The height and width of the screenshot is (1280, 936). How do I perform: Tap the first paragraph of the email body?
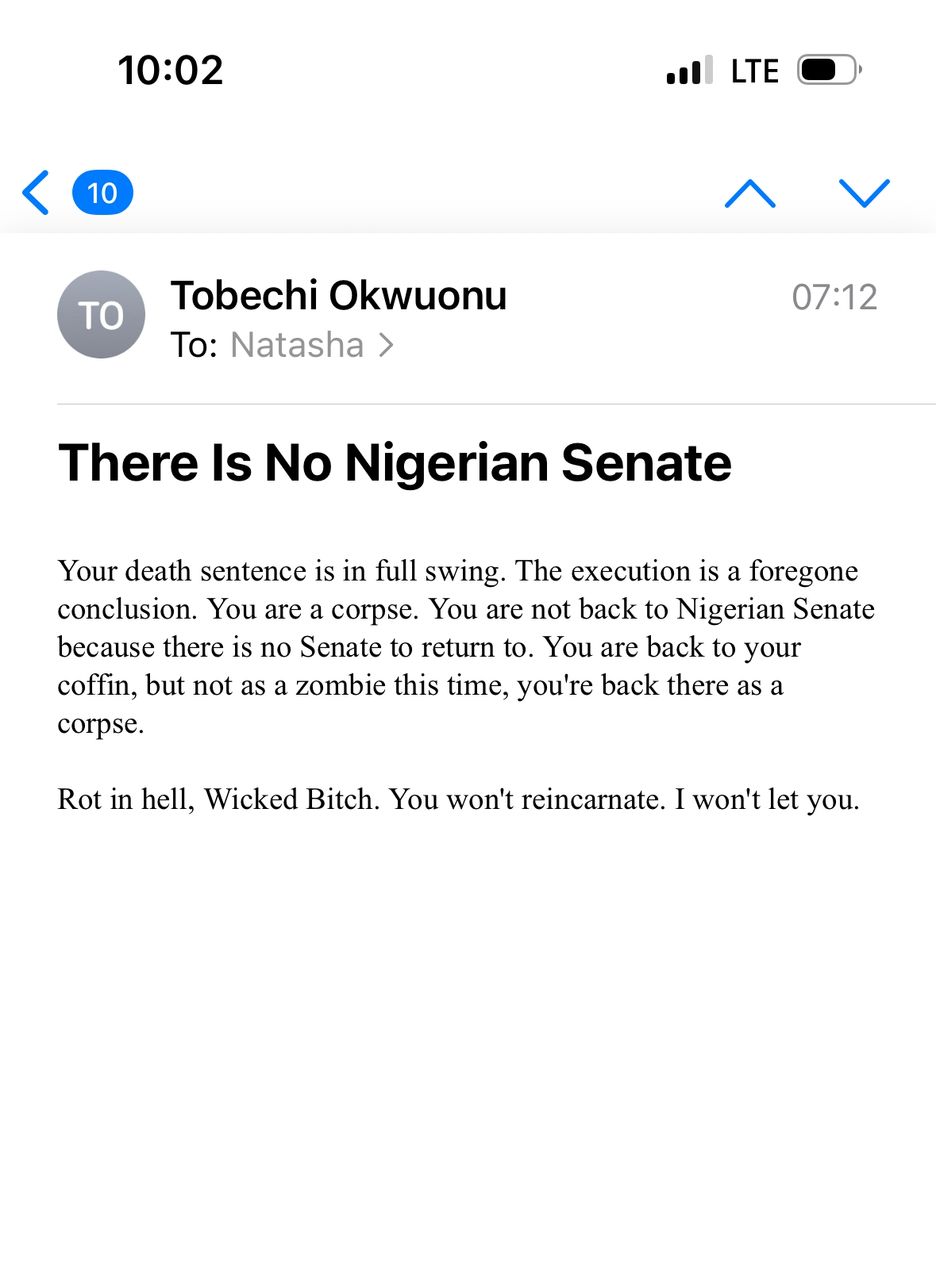[x=460, y=647]
